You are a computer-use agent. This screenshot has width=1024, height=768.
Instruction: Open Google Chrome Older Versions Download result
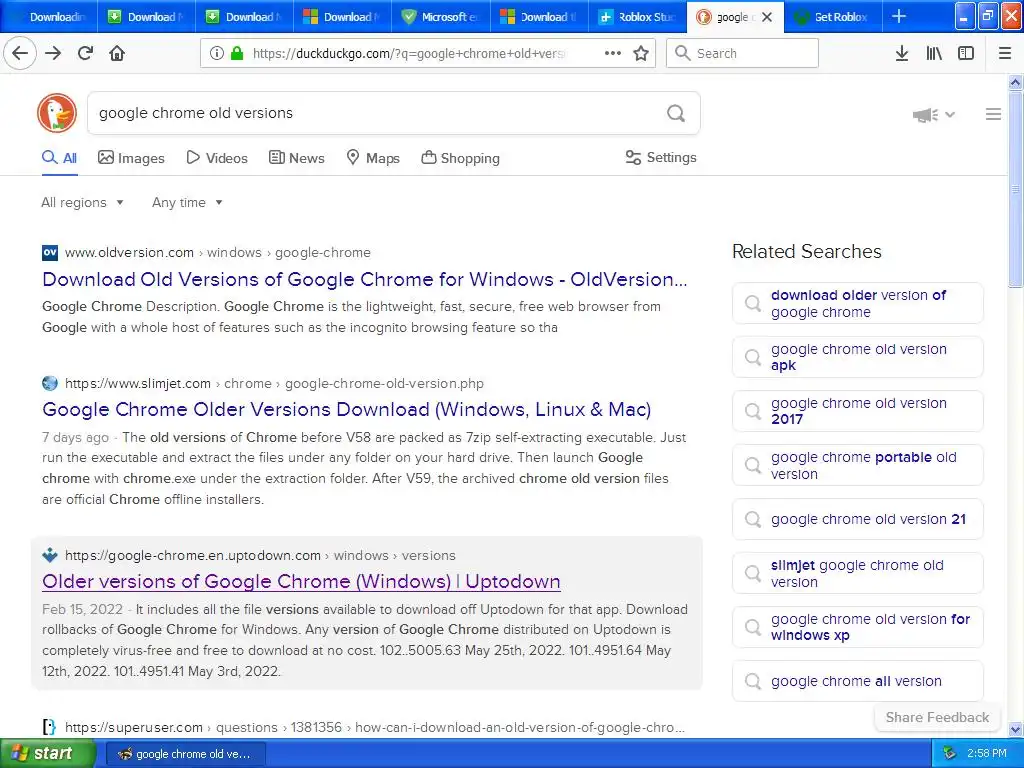coord(347,409)
